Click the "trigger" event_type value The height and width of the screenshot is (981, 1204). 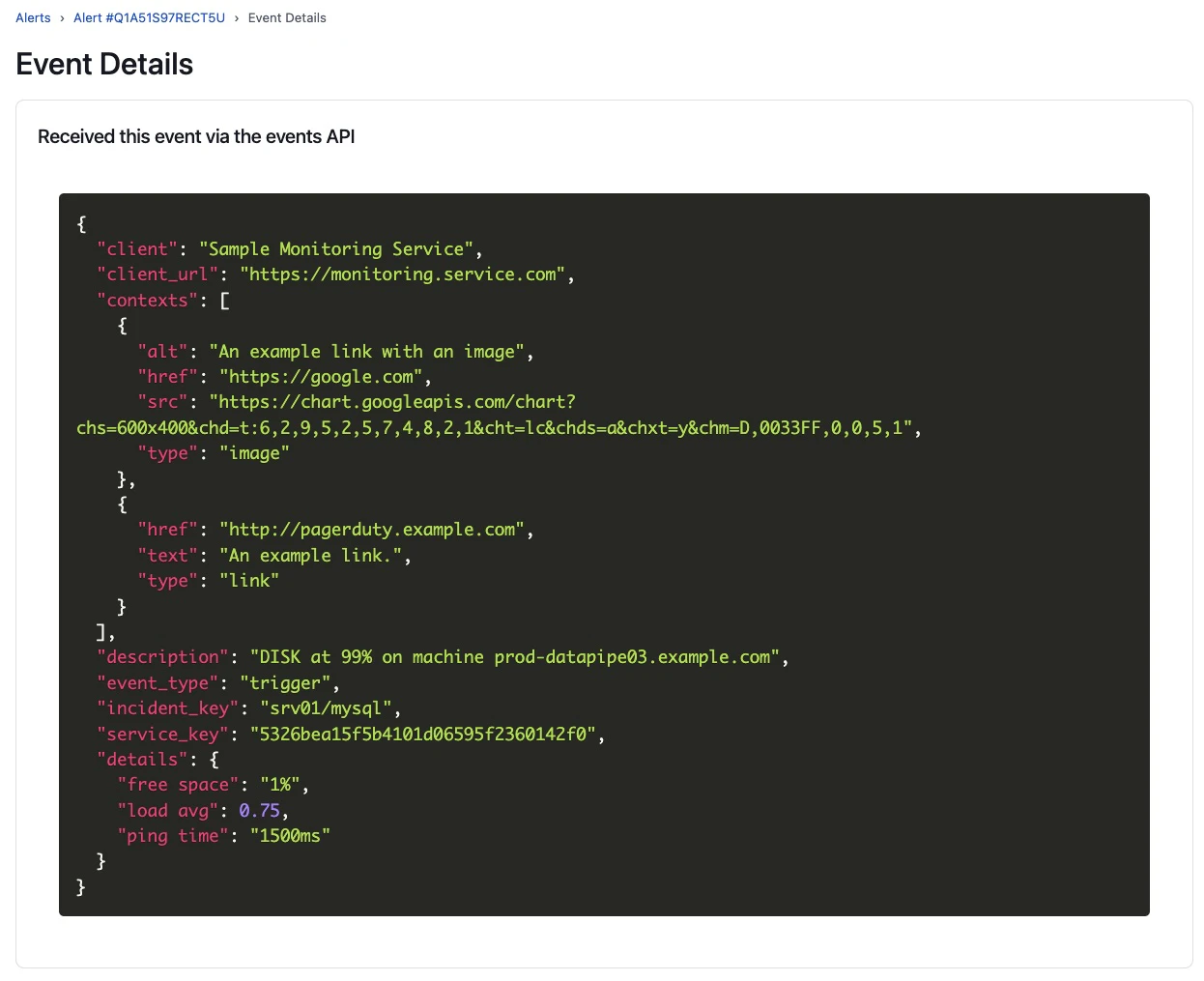coord(285,683)
